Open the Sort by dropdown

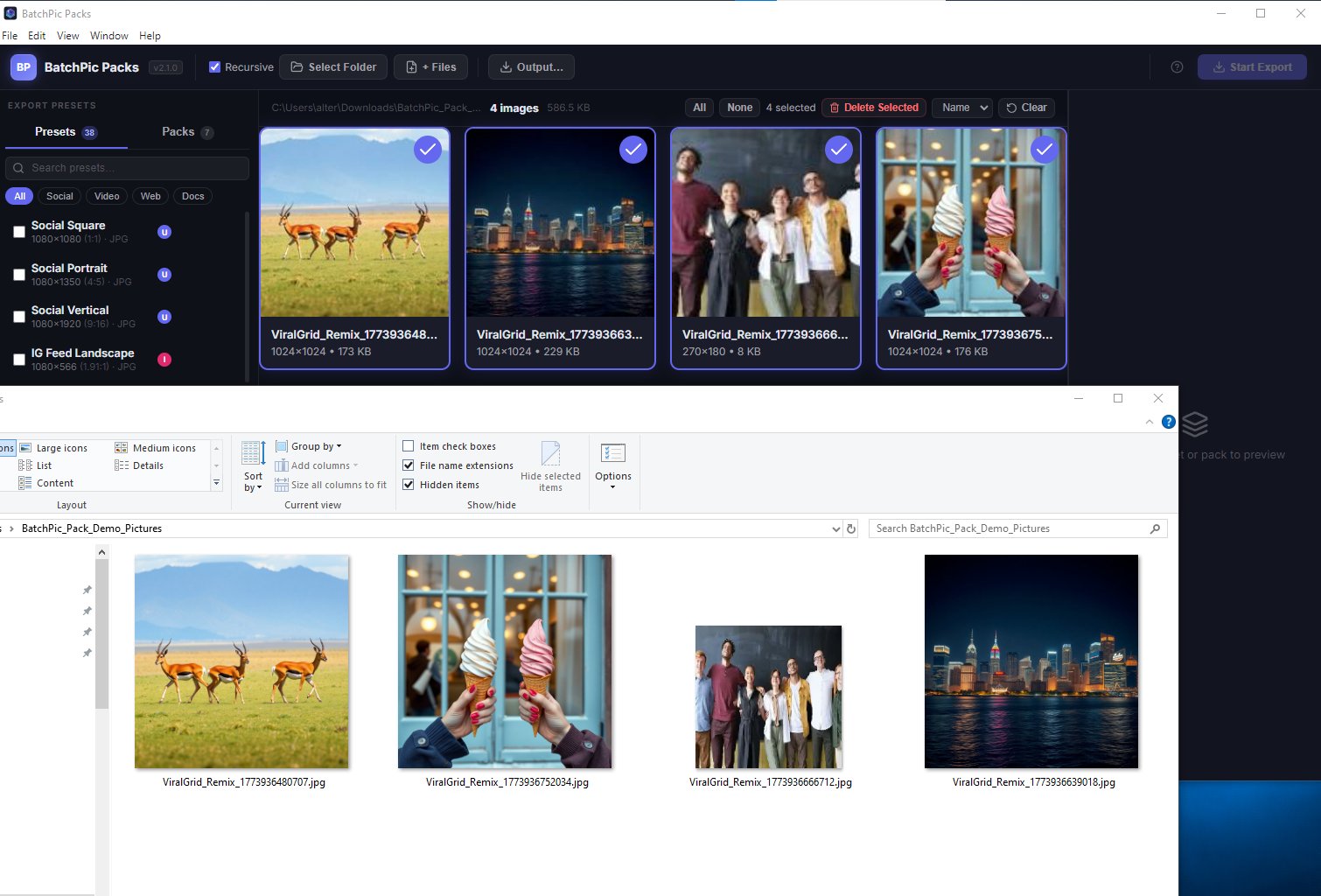pyautogui.click(x=253, y=481)
